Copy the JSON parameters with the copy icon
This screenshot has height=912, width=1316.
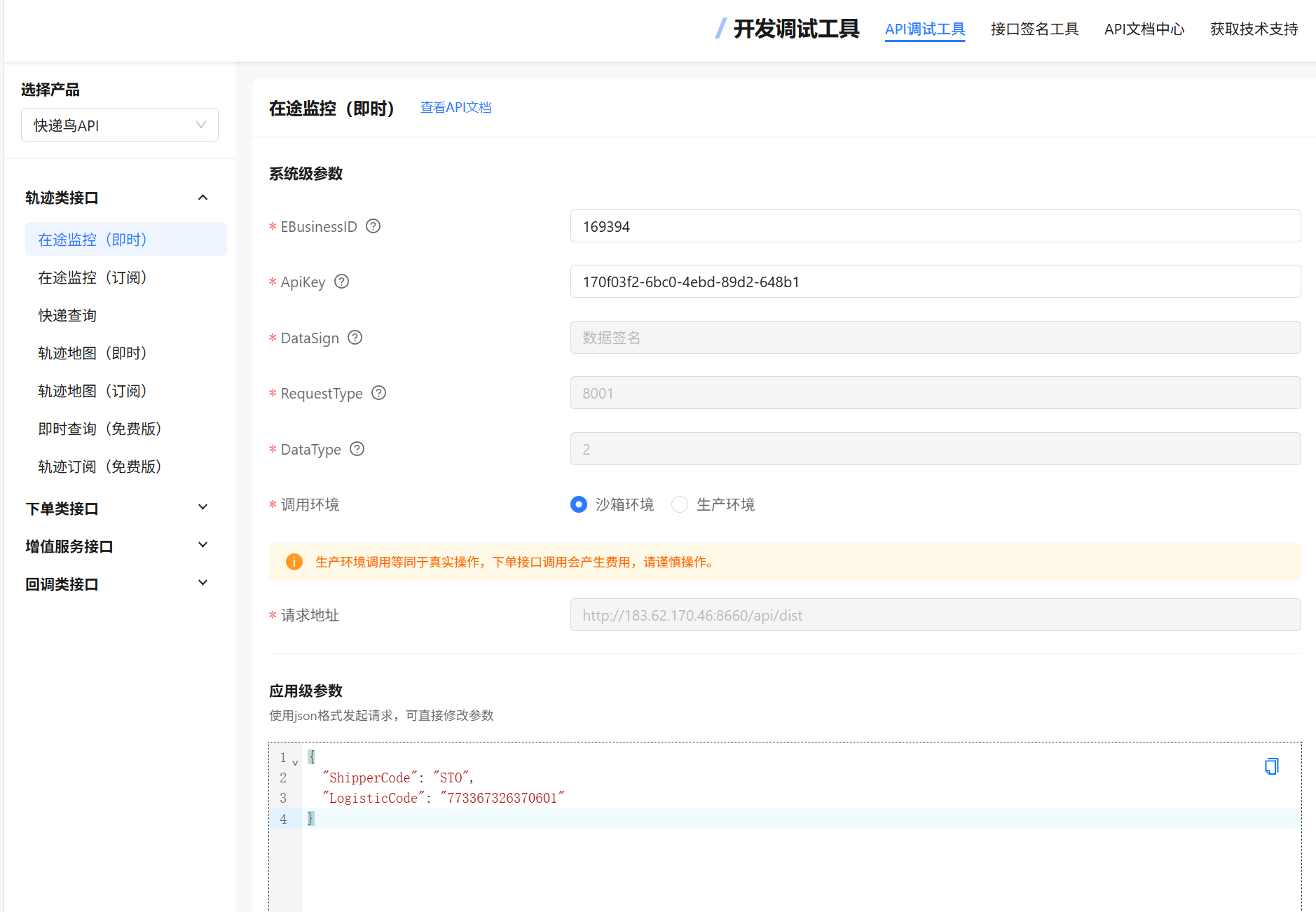[x=1271, y=766]
